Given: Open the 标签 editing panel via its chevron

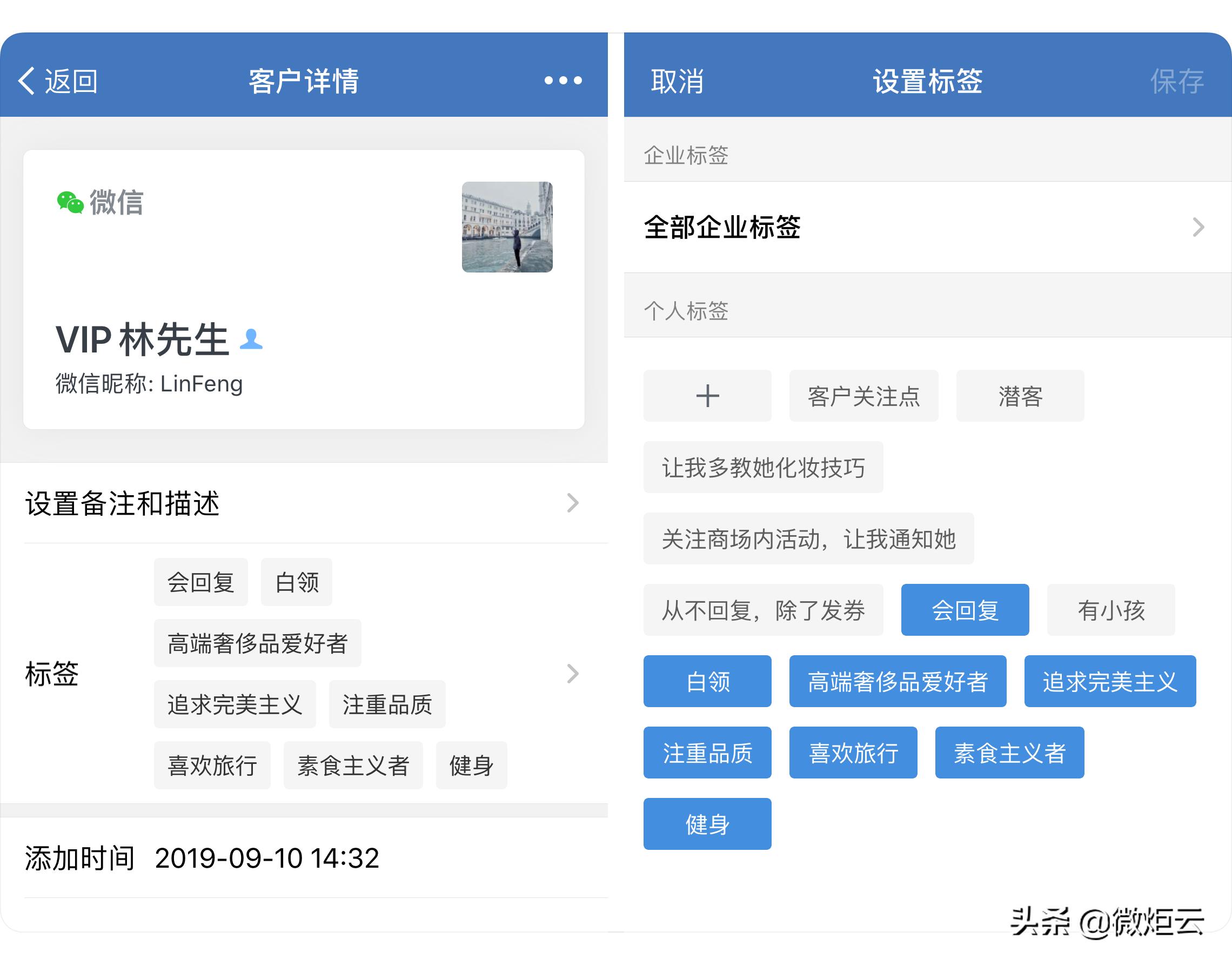Looking at the screenshot, I should click(x=573, y=674).
